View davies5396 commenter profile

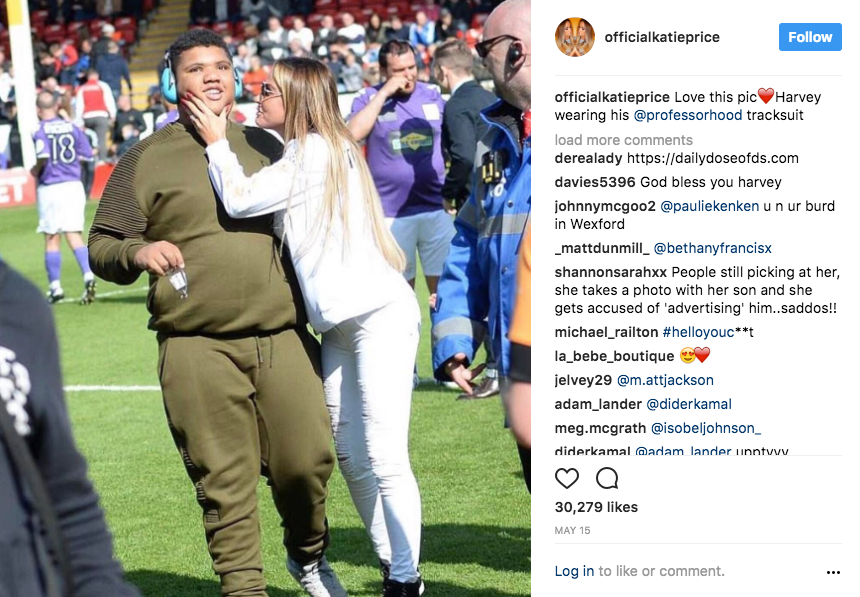tap(595, 182)
